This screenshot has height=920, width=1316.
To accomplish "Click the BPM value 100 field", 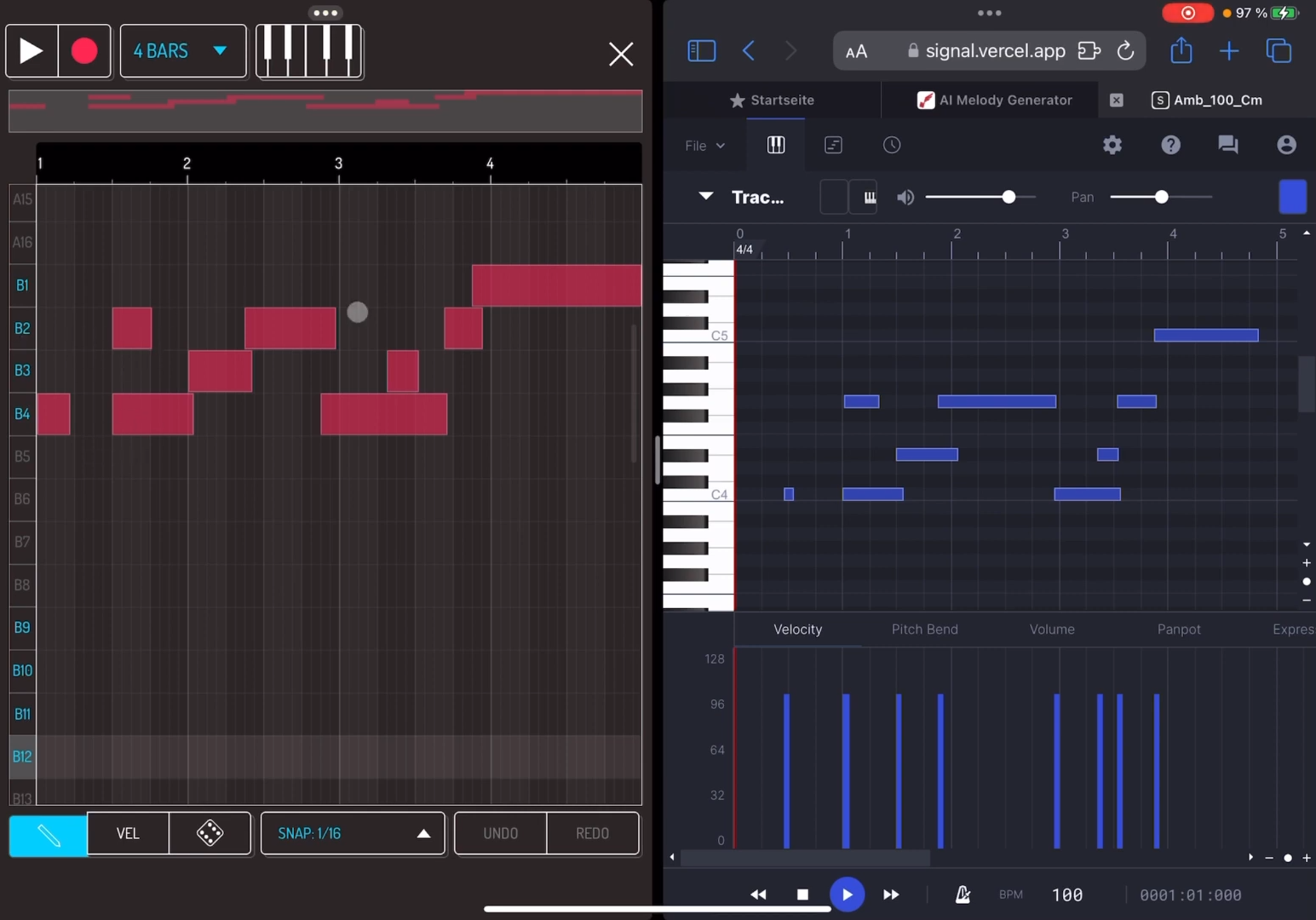I will pyautogui.click(x=1066, y=894).
